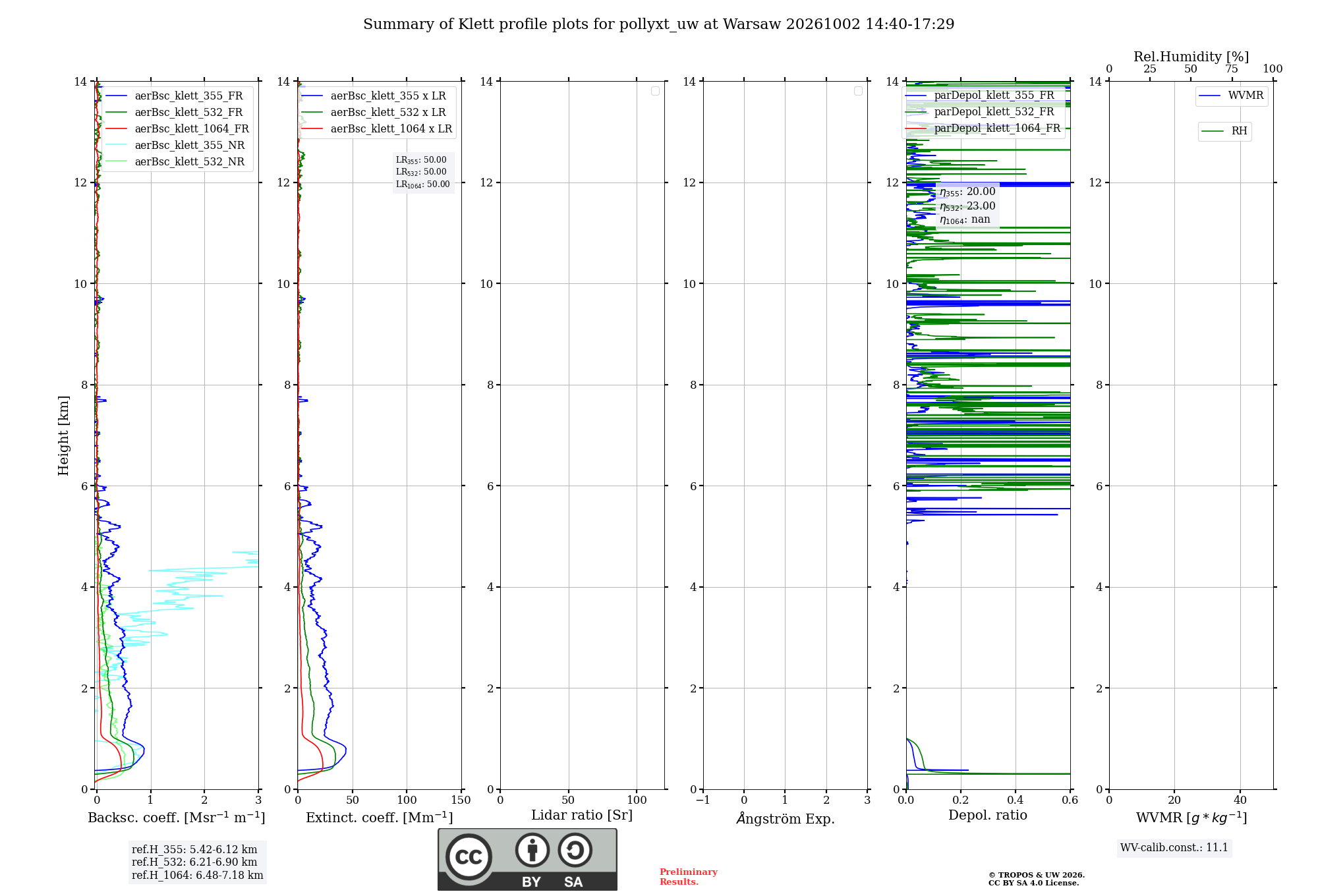The width and height of the screenshot is (1318, 896).
Task: Click the parDepol_klett_355_FR legend entry
Action: point(980,95)
